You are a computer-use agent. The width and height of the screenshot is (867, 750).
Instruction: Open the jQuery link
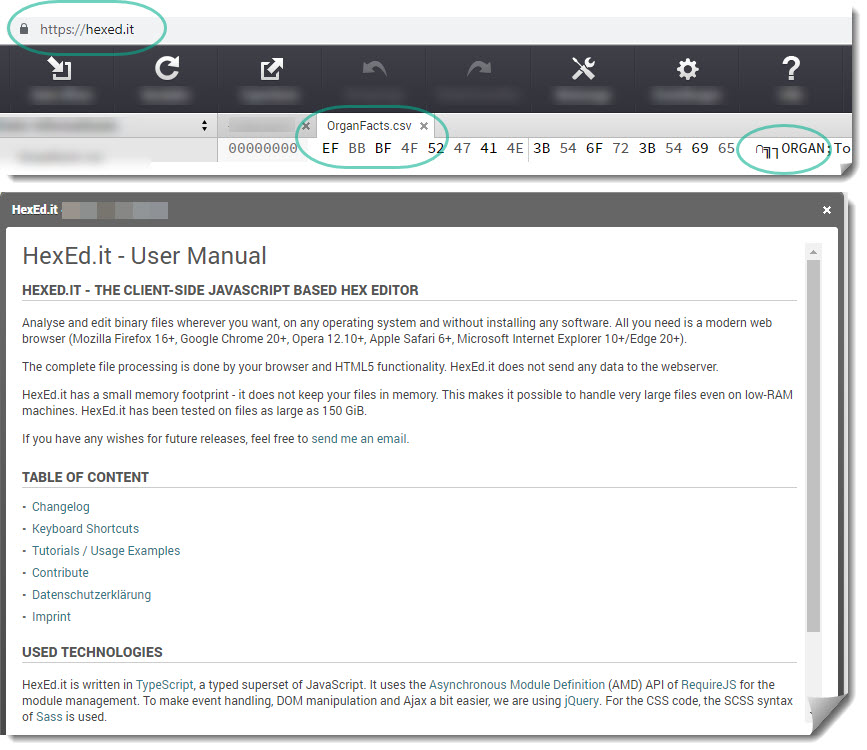[x=581, y=700]
